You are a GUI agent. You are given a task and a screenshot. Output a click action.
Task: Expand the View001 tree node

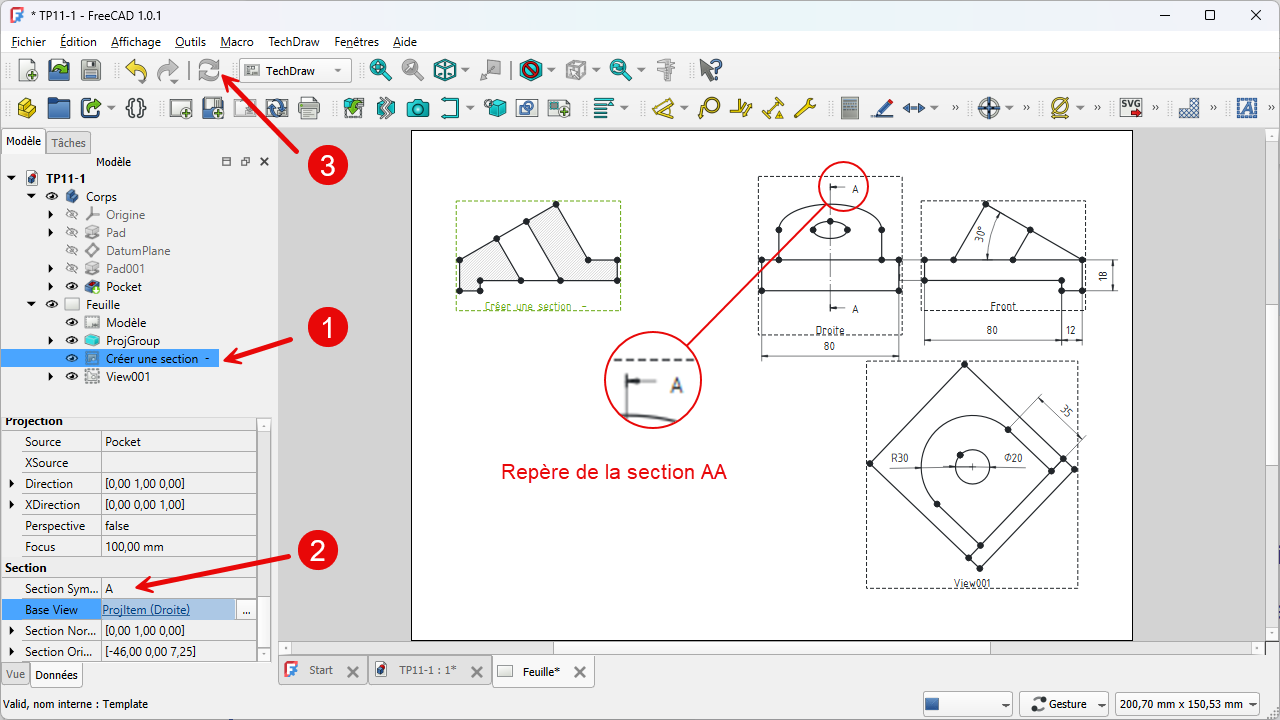(x=51, y=377)
